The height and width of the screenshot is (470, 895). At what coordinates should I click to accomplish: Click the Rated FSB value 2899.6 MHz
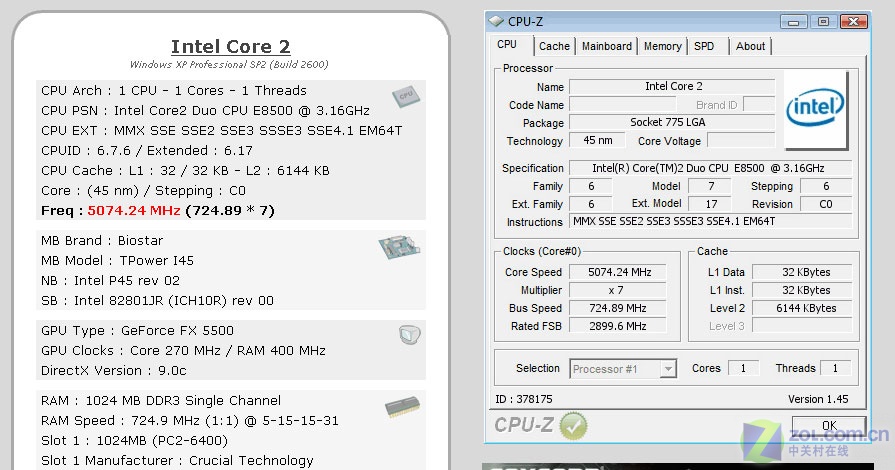point(618,326)
